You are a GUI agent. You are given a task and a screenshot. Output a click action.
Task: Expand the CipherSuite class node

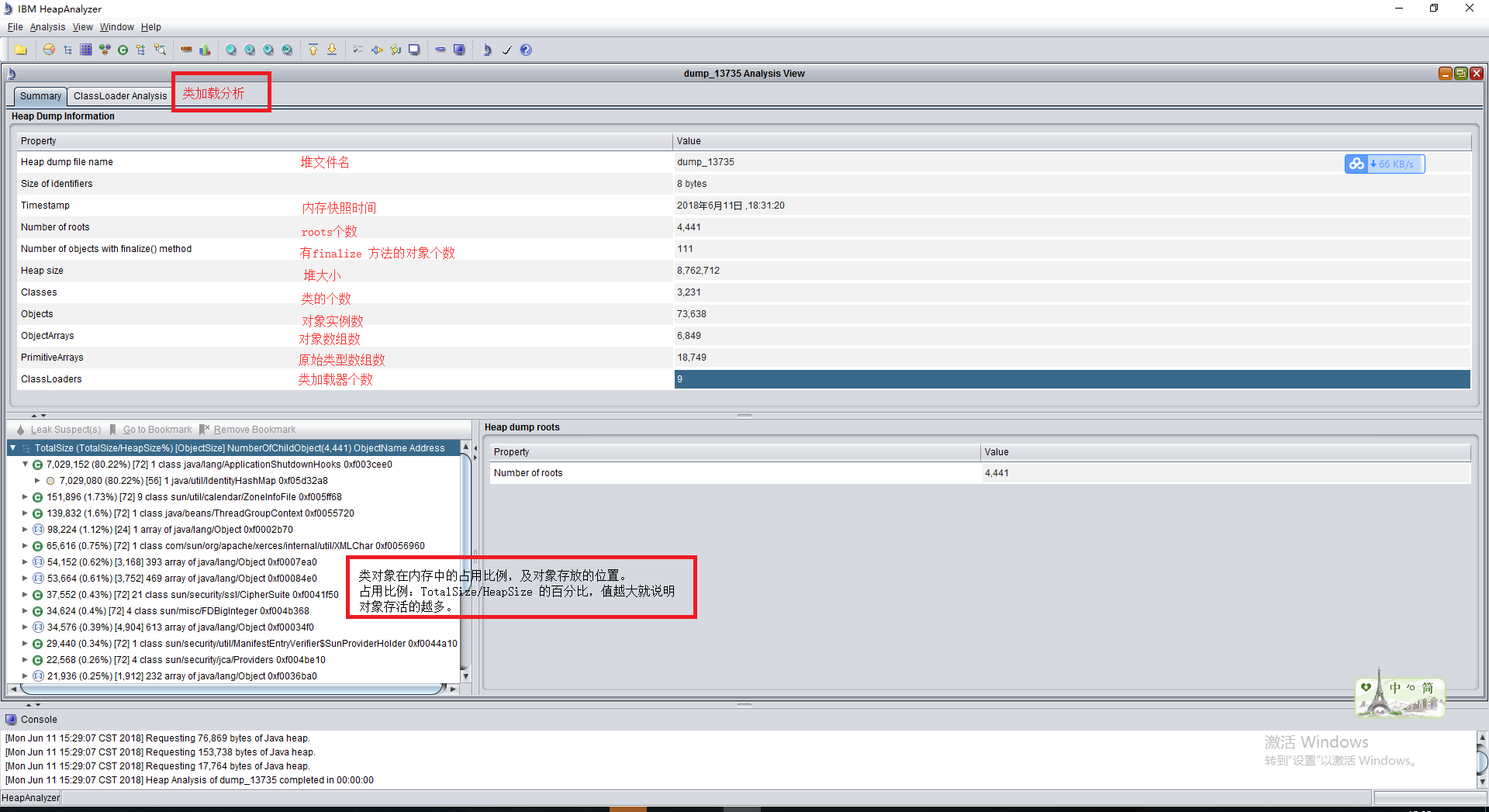(25, 594)
